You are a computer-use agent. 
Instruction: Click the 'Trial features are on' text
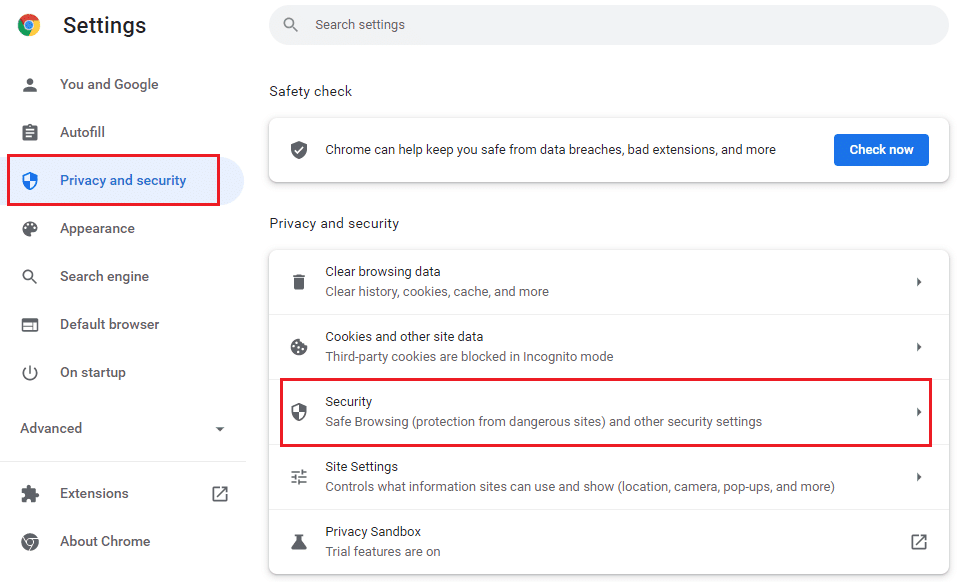pos(383,551)
